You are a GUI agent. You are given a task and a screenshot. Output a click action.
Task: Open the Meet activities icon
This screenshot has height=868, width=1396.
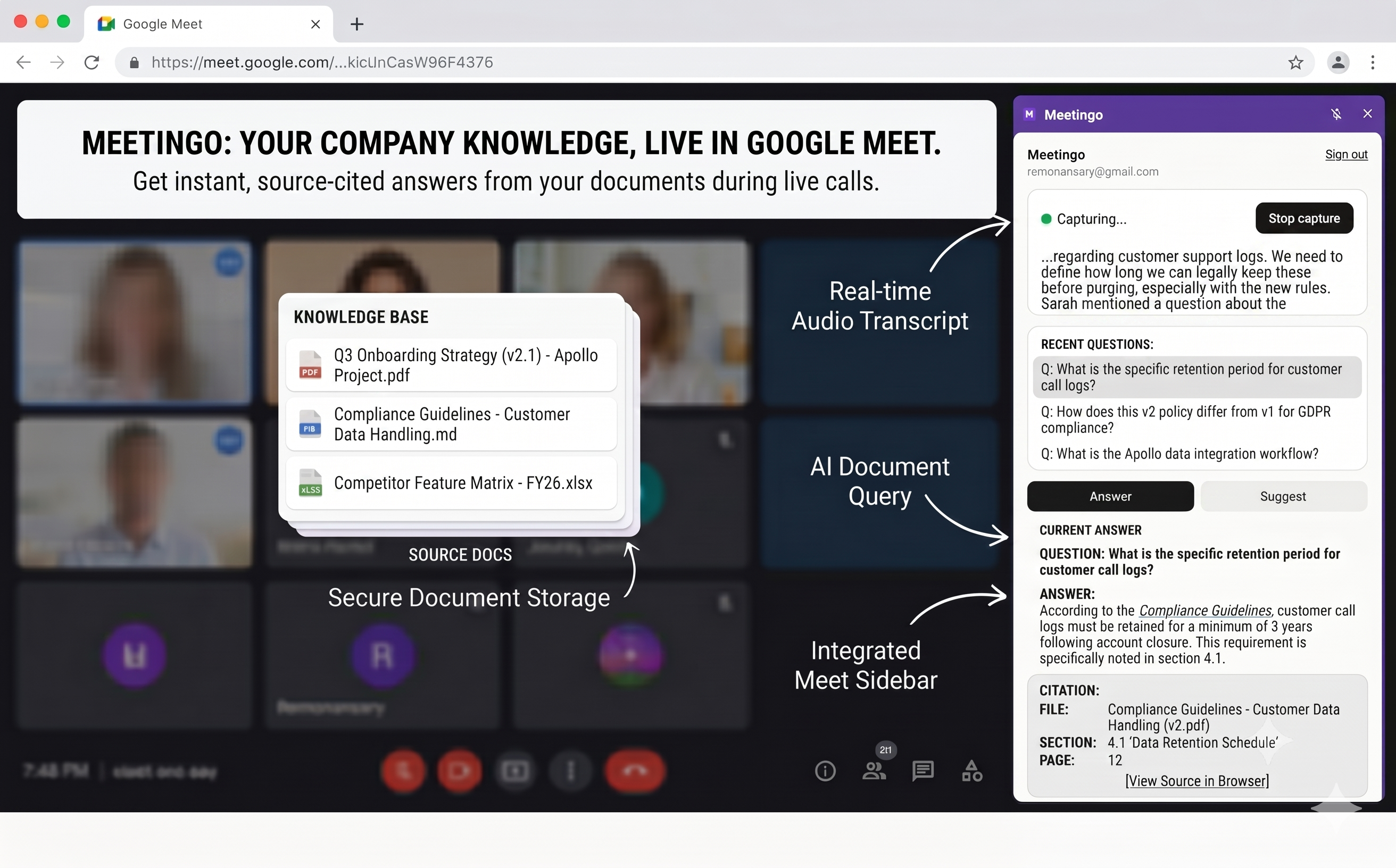[971, 771]
